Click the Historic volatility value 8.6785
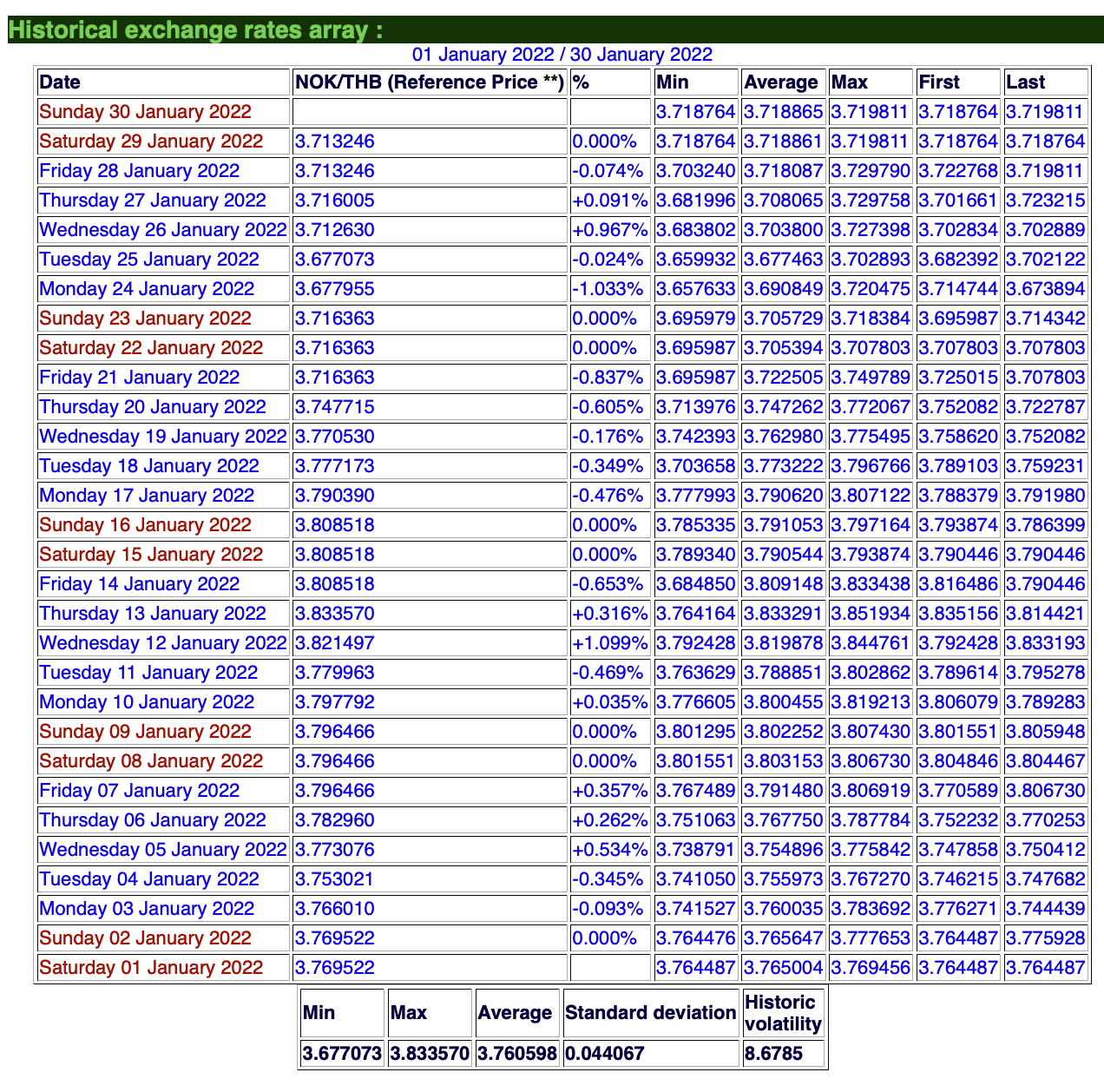The width and height of the screenshot is (1104, 1092). click(x=774, y=1054)
